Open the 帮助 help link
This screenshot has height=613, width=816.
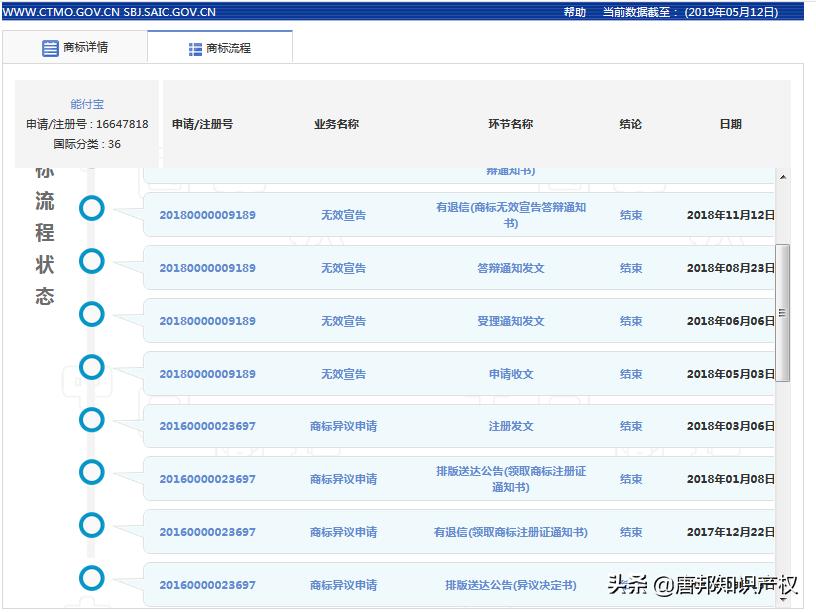coord(572,13)
